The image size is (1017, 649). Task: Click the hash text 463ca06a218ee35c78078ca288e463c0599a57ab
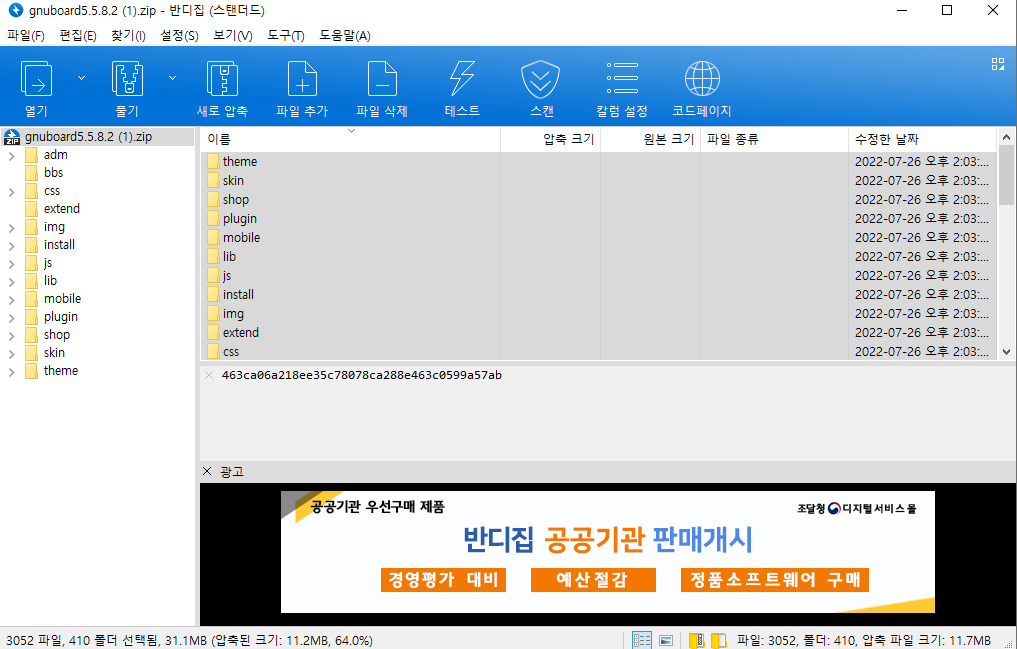tap(361, 375)
